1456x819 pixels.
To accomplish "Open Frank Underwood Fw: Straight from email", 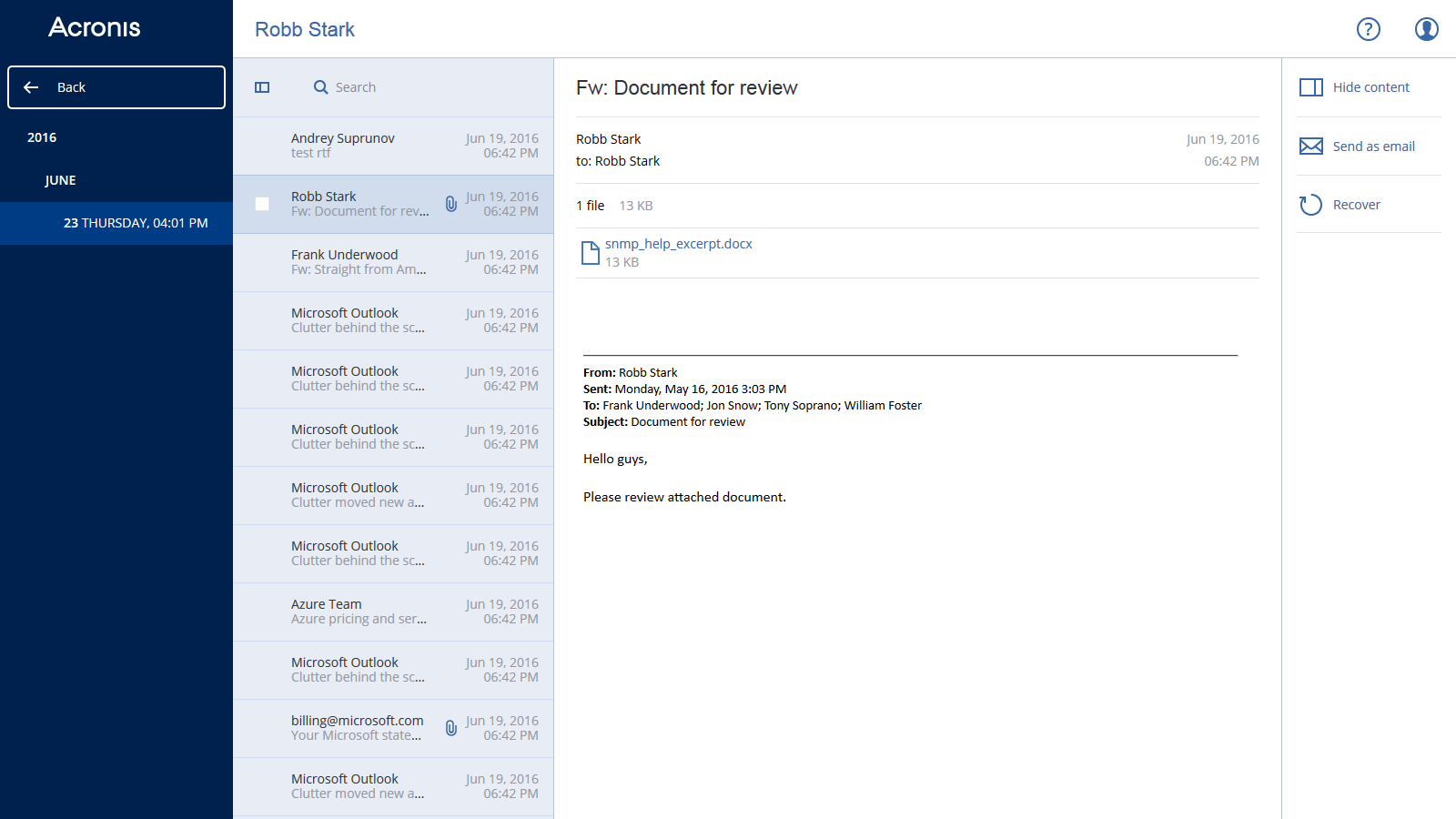I will tap(393, 262).
